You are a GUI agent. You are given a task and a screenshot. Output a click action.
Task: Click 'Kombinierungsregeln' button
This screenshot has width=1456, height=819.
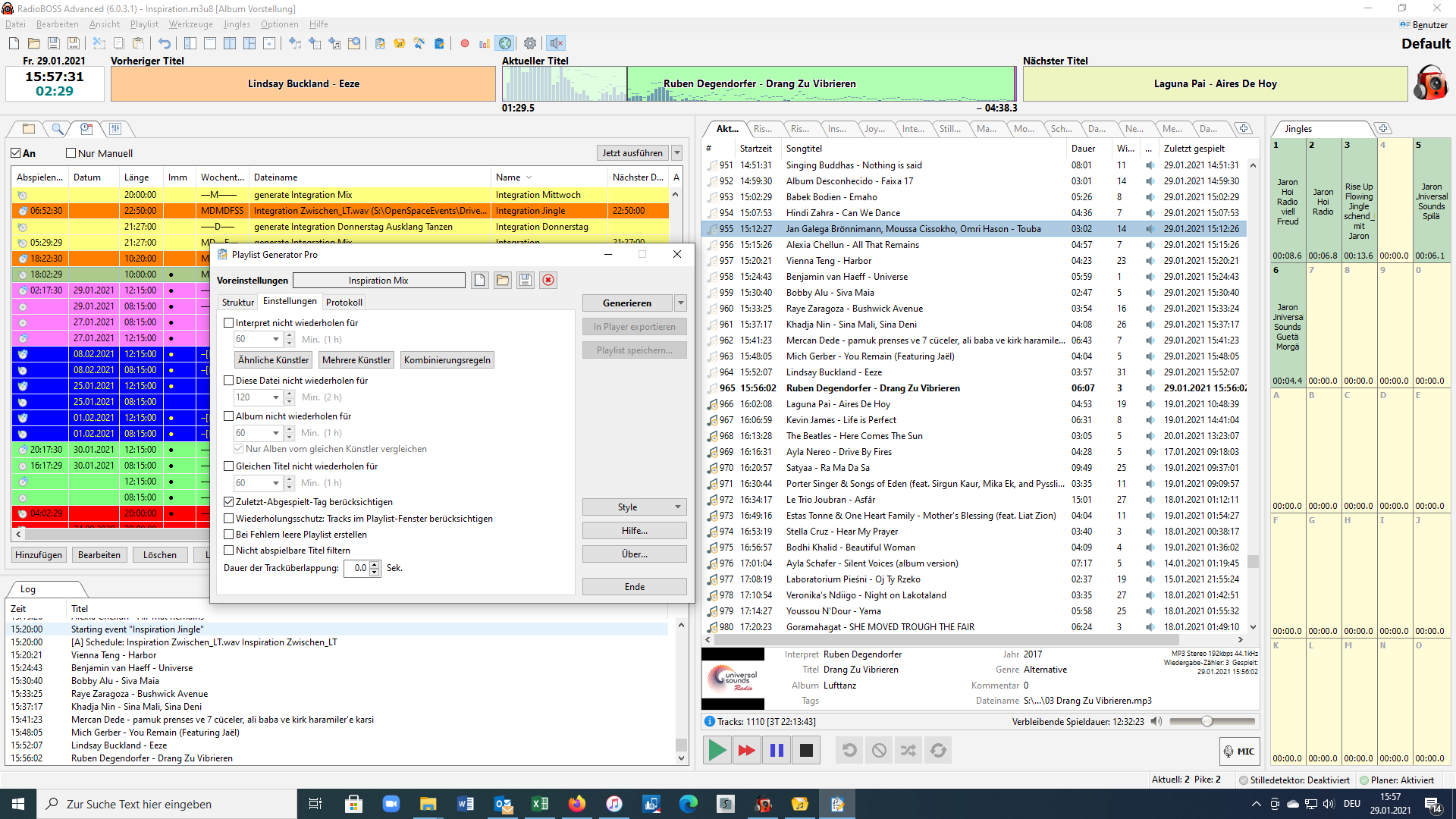click(x=447, y=359)
